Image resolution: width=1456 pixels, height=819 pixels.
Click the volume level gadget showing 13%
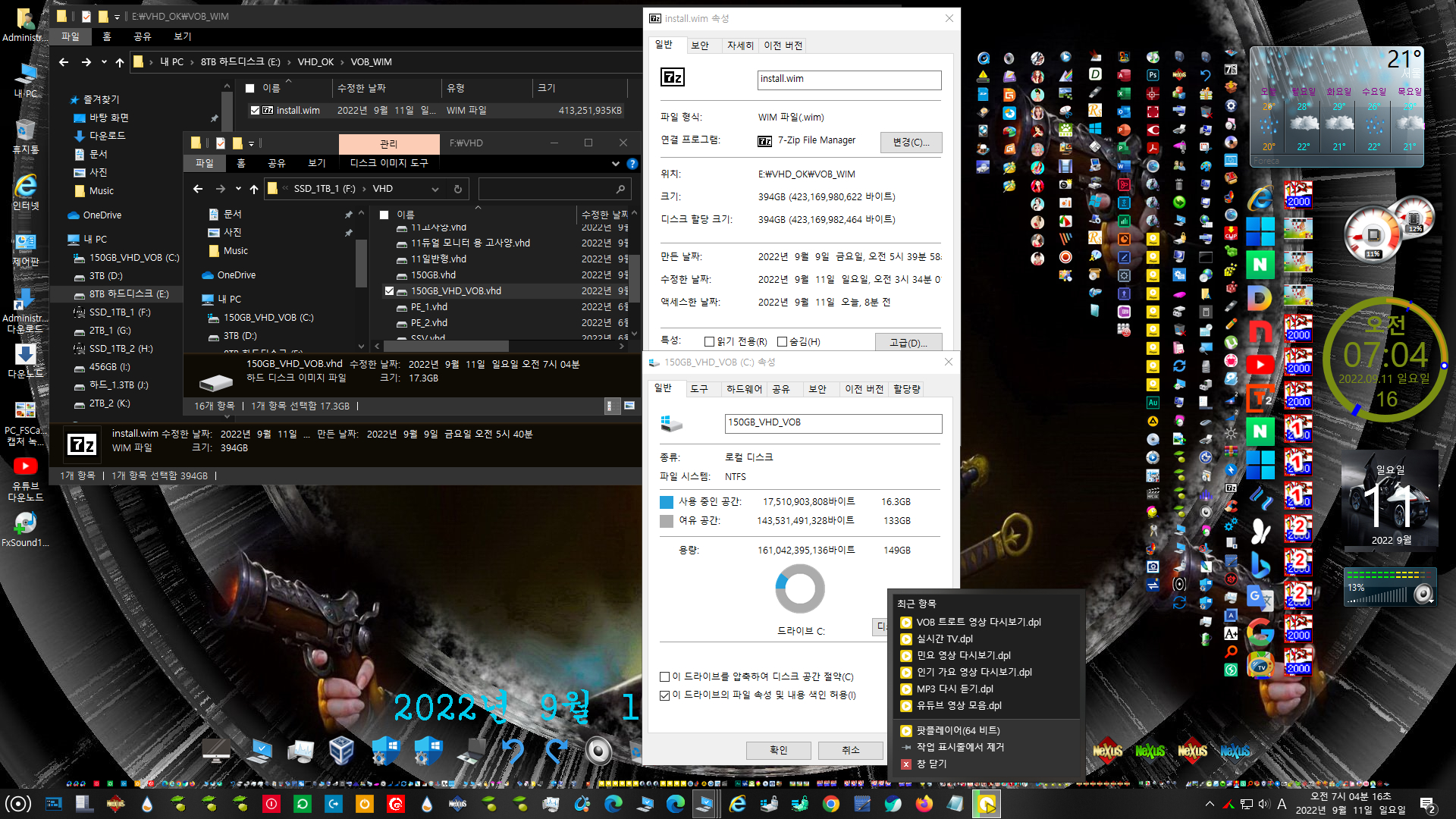point(1391,588)
